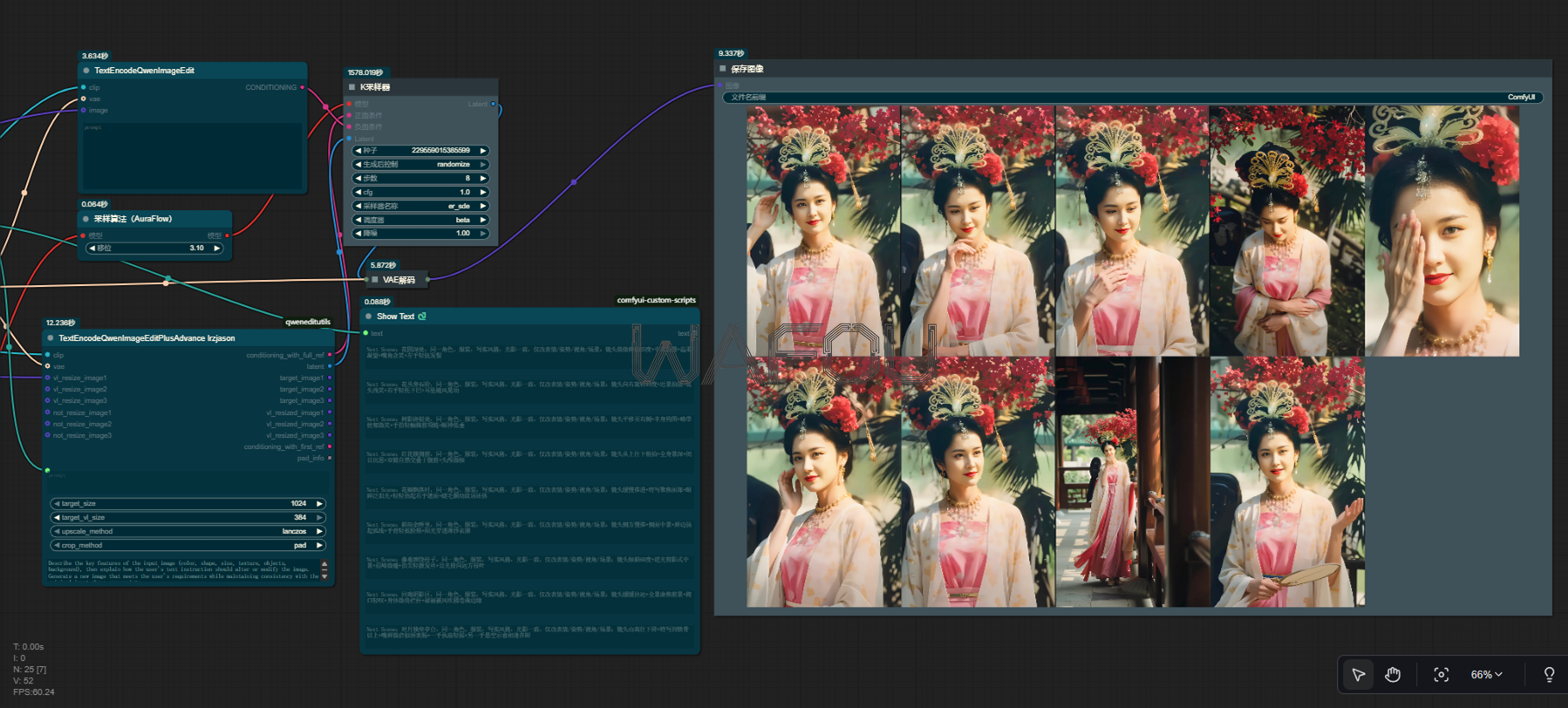Image resolution: width=1568 pixels, height=708 pixels.
Task: Click the qweneditutils badge label
Action: (308, 322)
